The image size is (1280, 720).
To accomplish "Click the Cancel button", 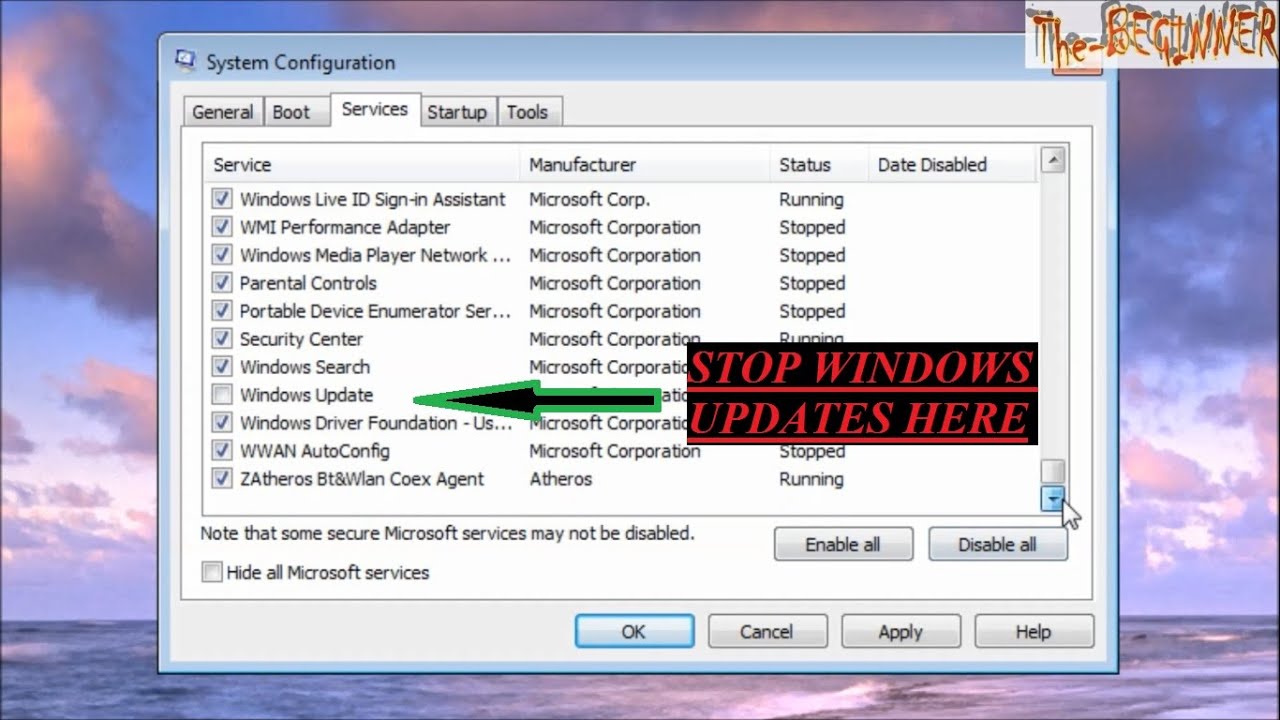I will click(767, 631).
